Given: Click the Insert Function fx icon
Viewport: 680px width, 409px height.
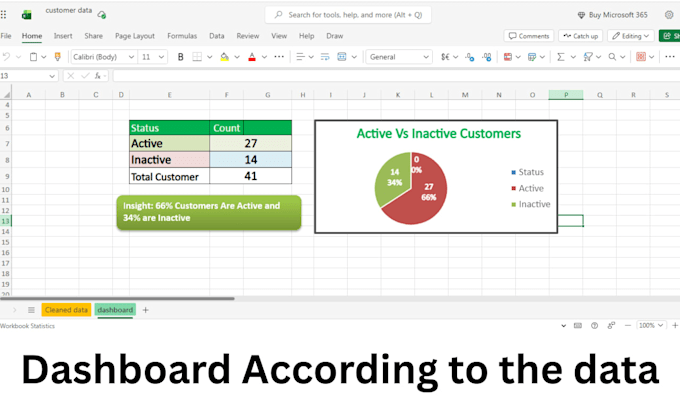Looking at the screenshot, I should (x=98, y=76).
